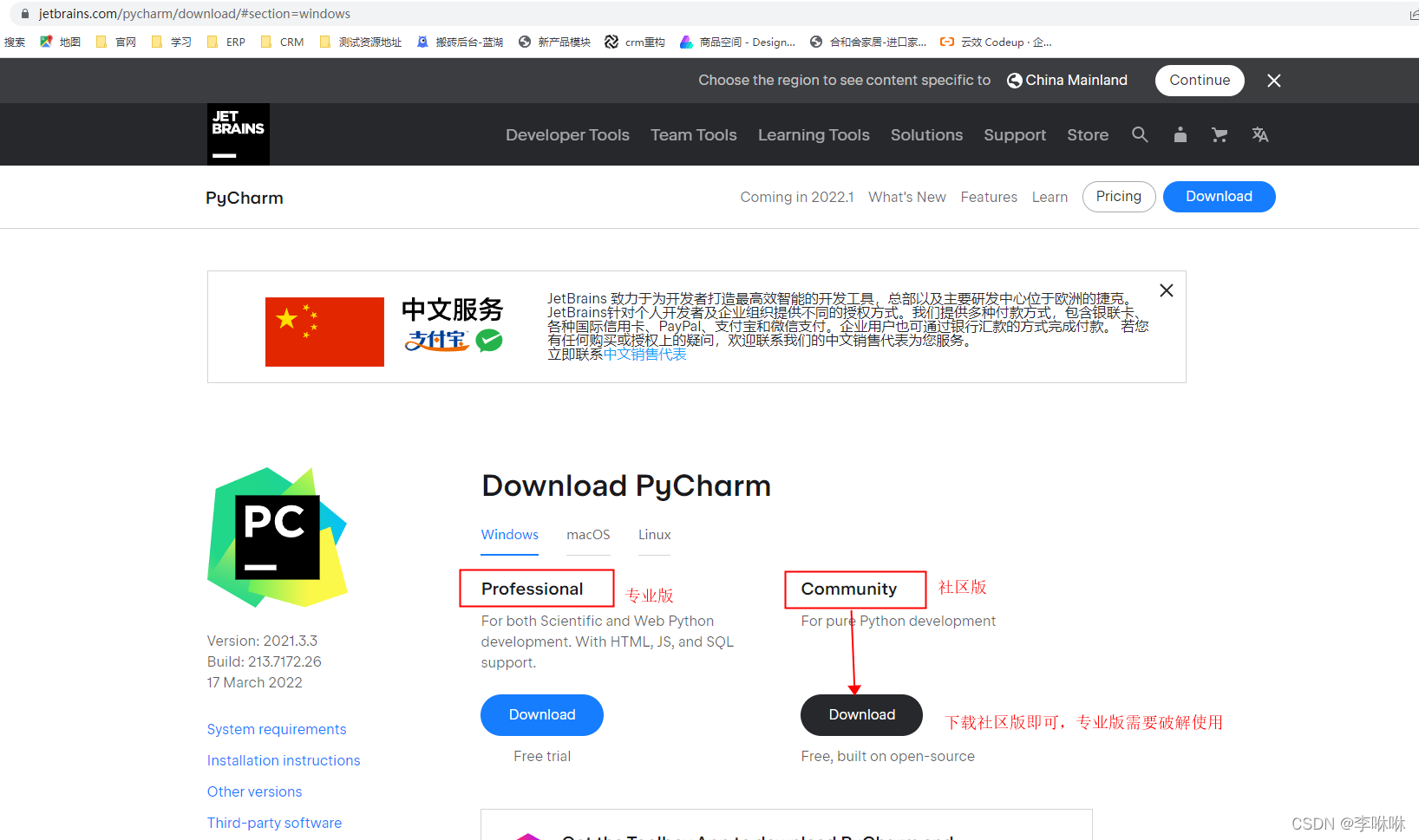The height and width of the screenshot is (840, 1419).
Task: Open the Learn link
Action: 1050,198
